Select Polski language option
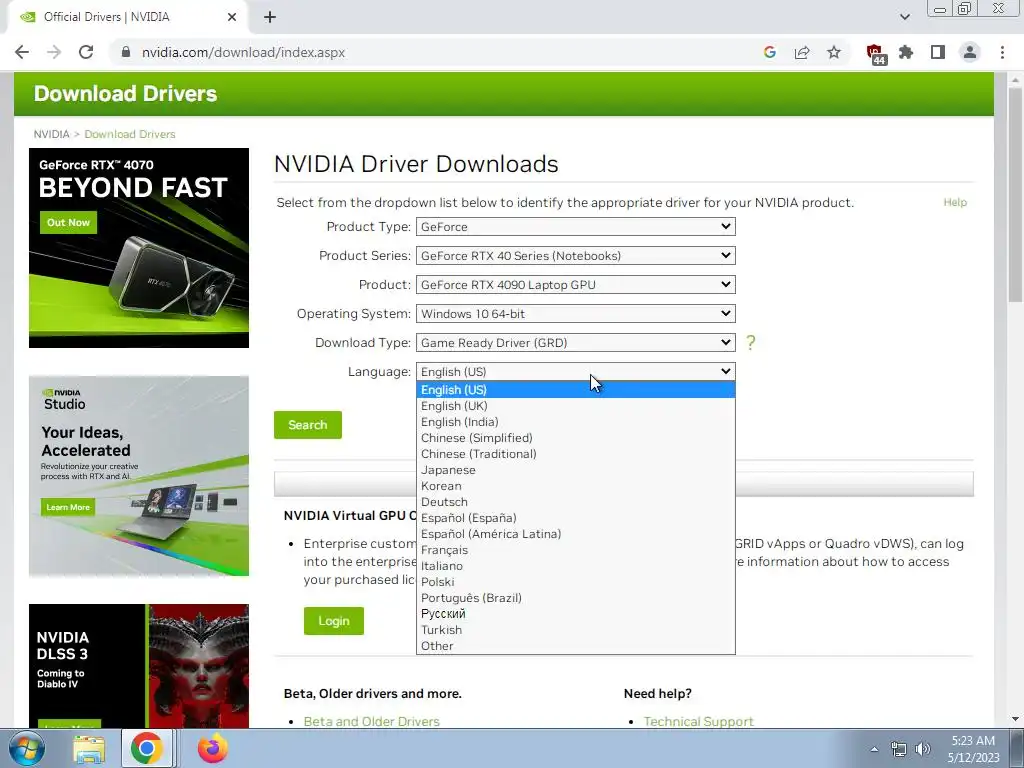 575,582
